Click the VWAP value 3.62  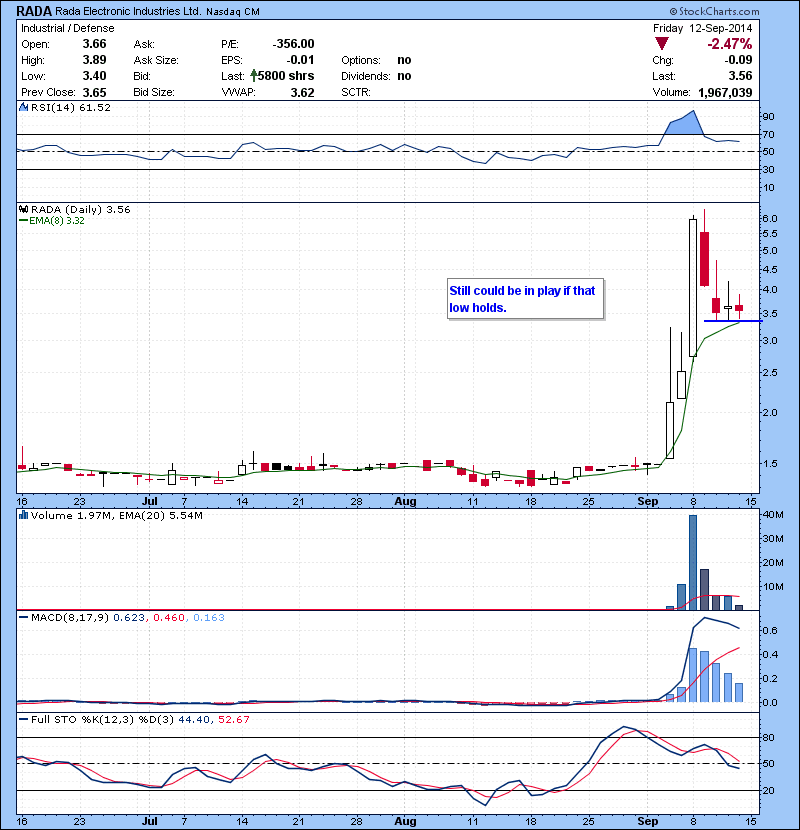(302, 92)
